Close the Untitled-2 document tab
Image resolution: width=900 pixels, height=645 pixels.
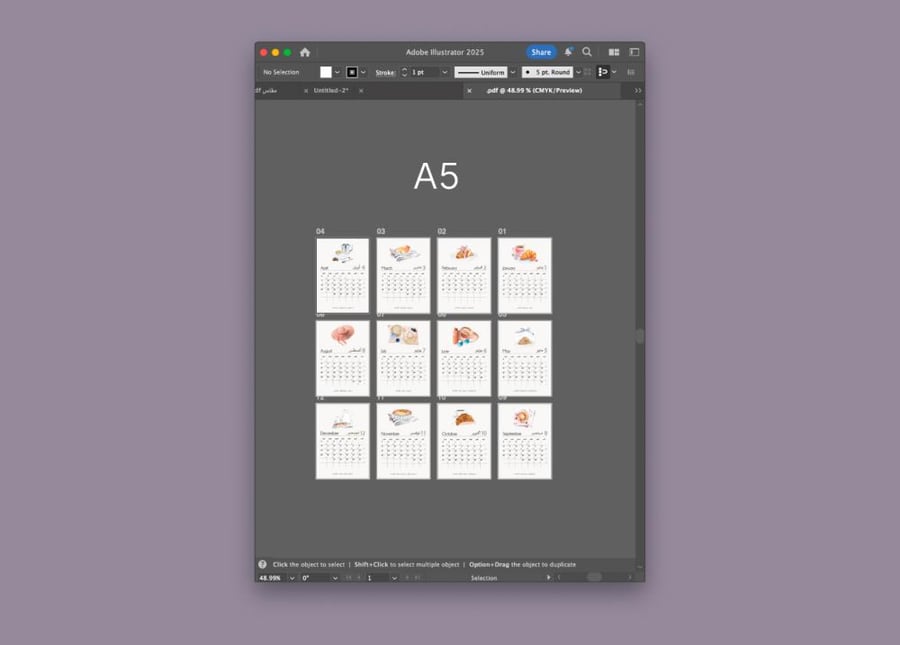(360, 91)
